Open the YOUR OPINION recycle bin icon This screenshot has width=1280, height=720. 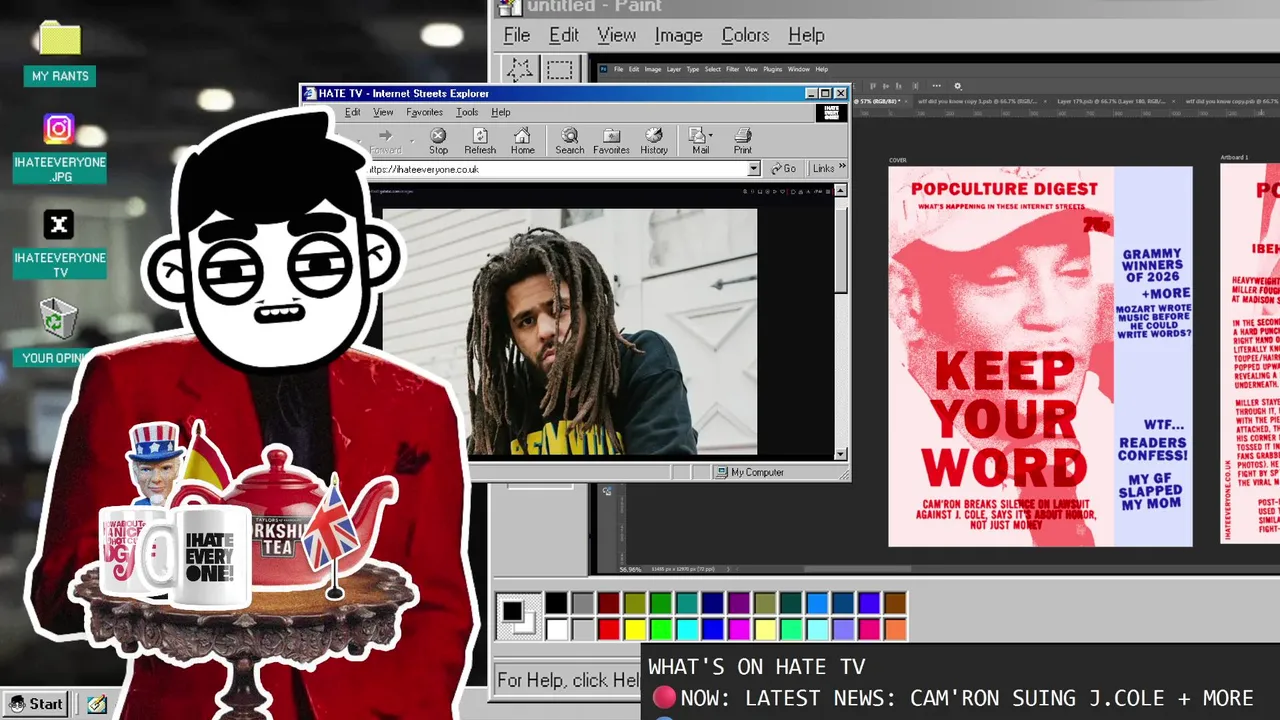(59, 332)
